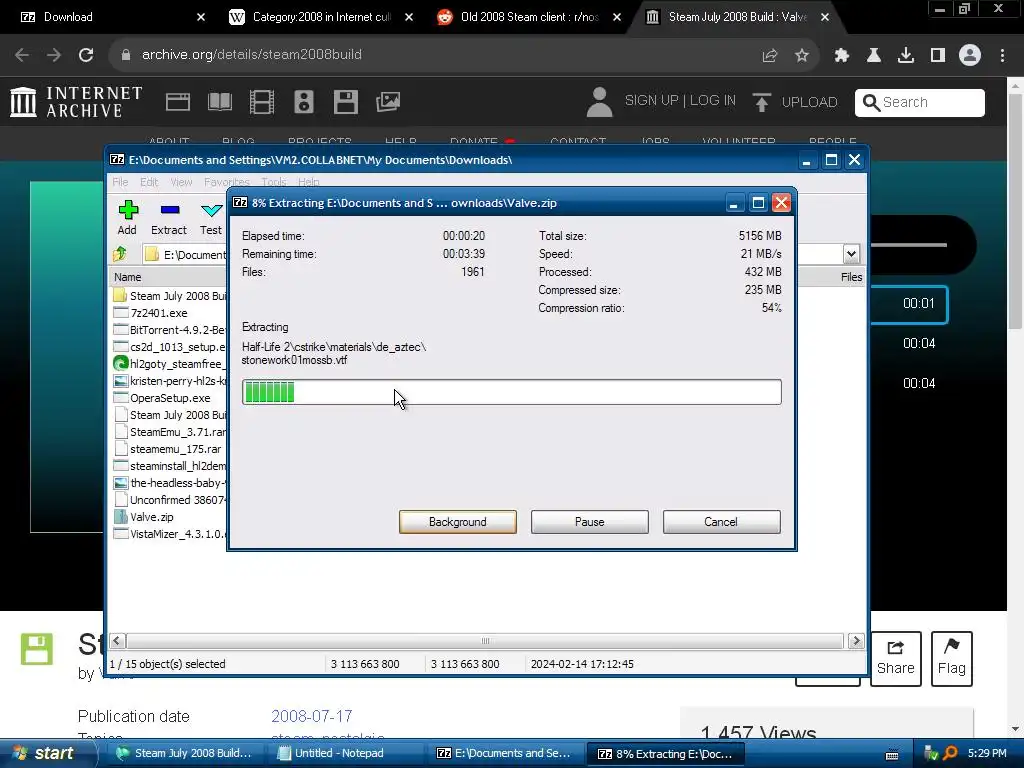Switch to Old 2008 Steam client tab
1024x768 pixels.
(x=530, y=17)
